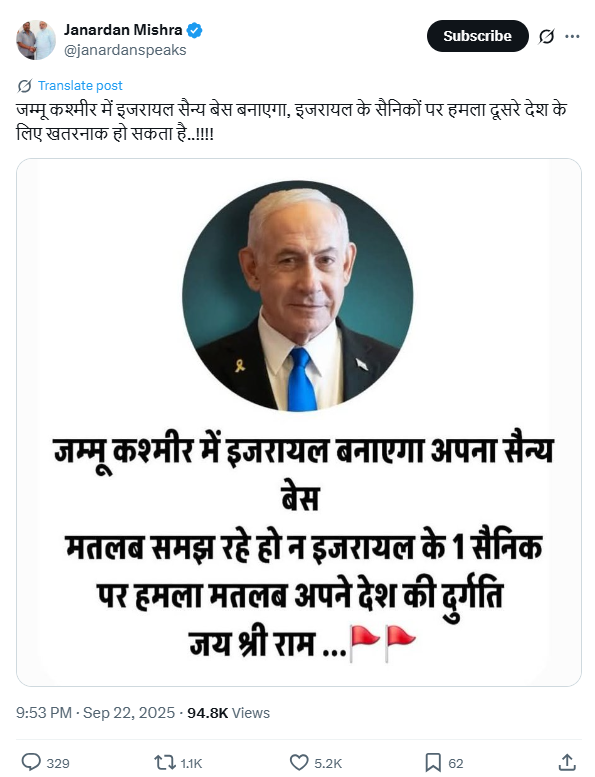This screenshot has height=777, width=595.
Task: Click the 9:53 PM Sep 22, 2025 timestamp
Action: 95,713
